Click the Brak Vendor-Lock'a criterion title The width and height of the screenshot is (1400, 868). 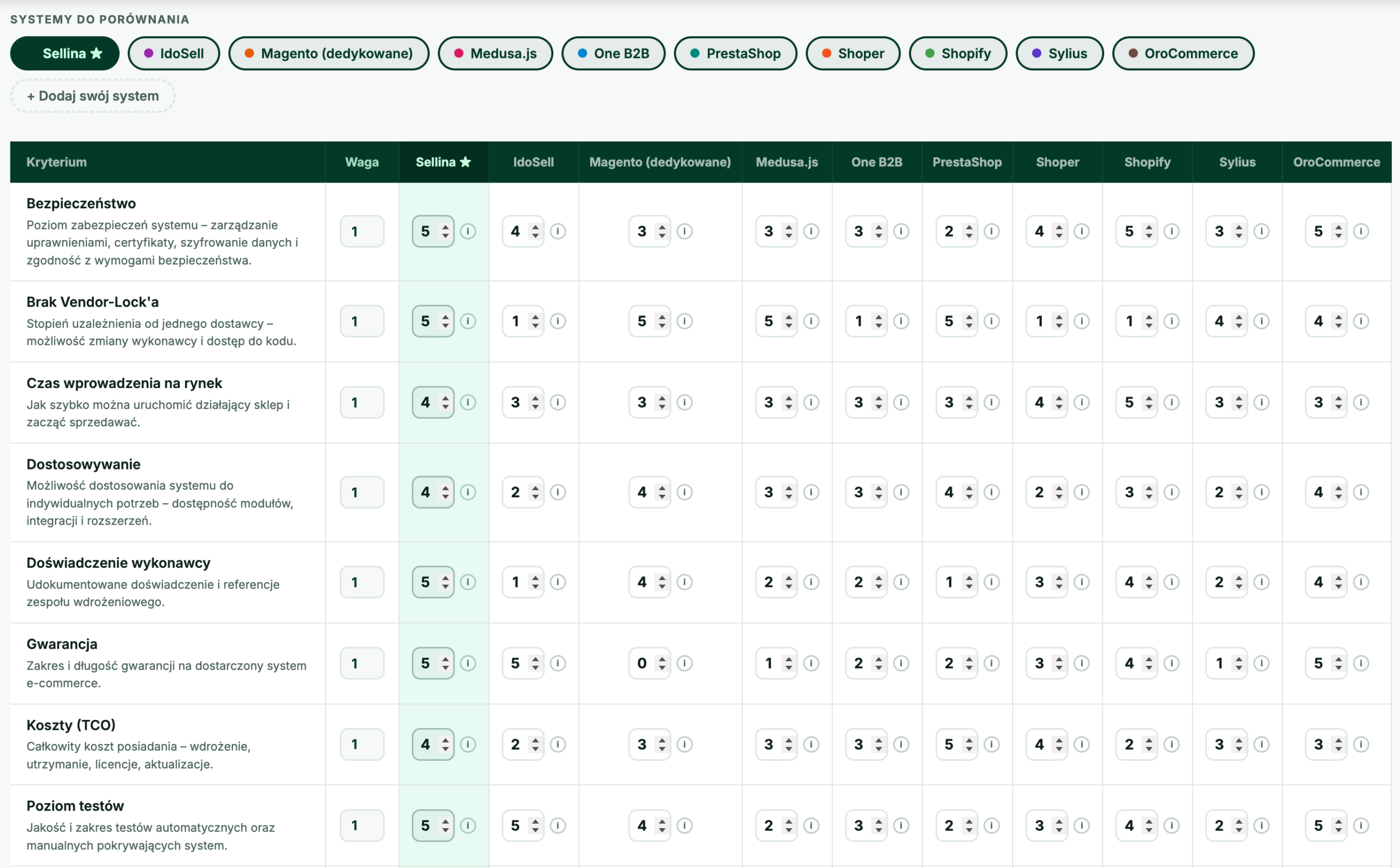tap(92, 302)
